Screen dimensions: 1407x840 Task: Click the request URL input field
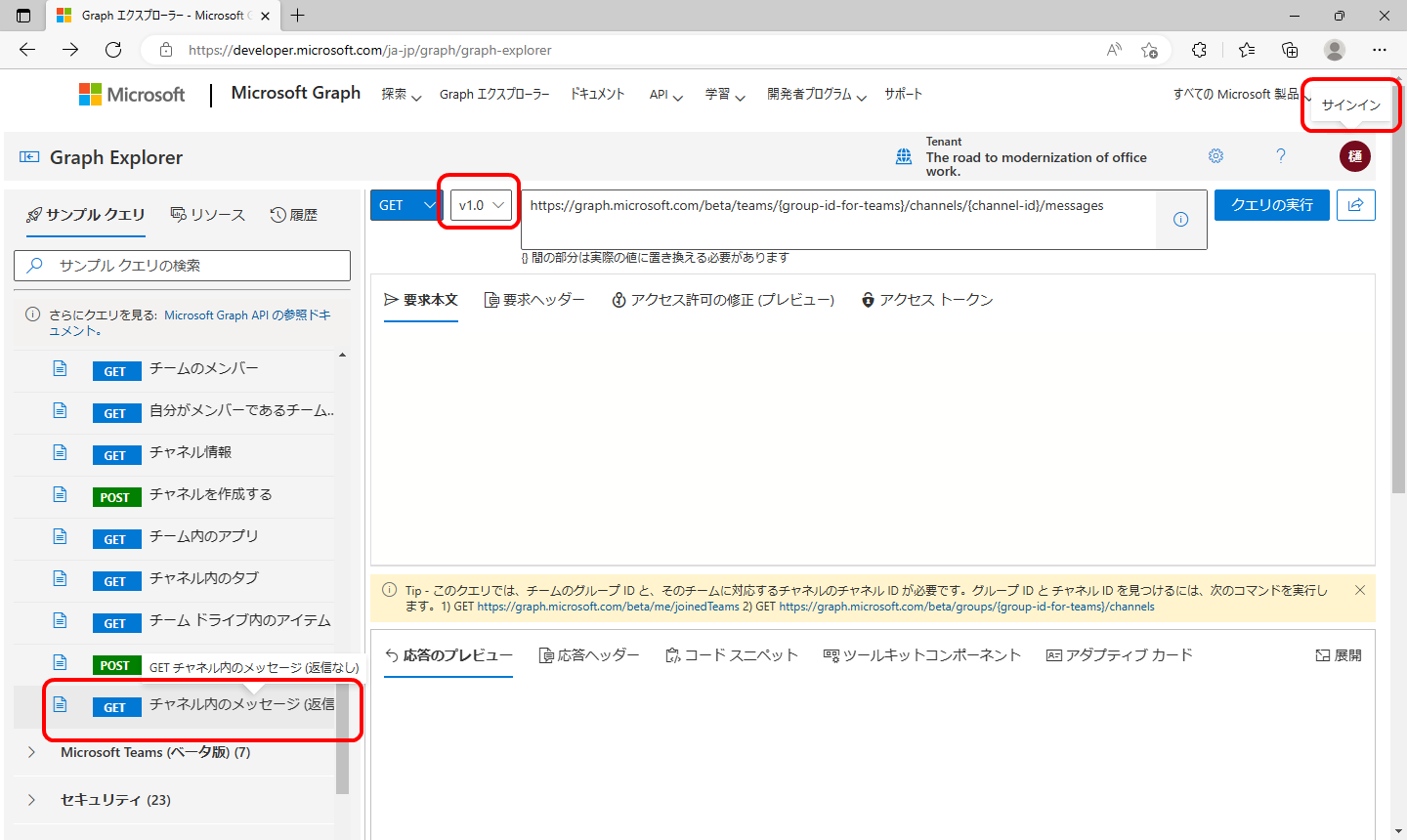point(838,219)
